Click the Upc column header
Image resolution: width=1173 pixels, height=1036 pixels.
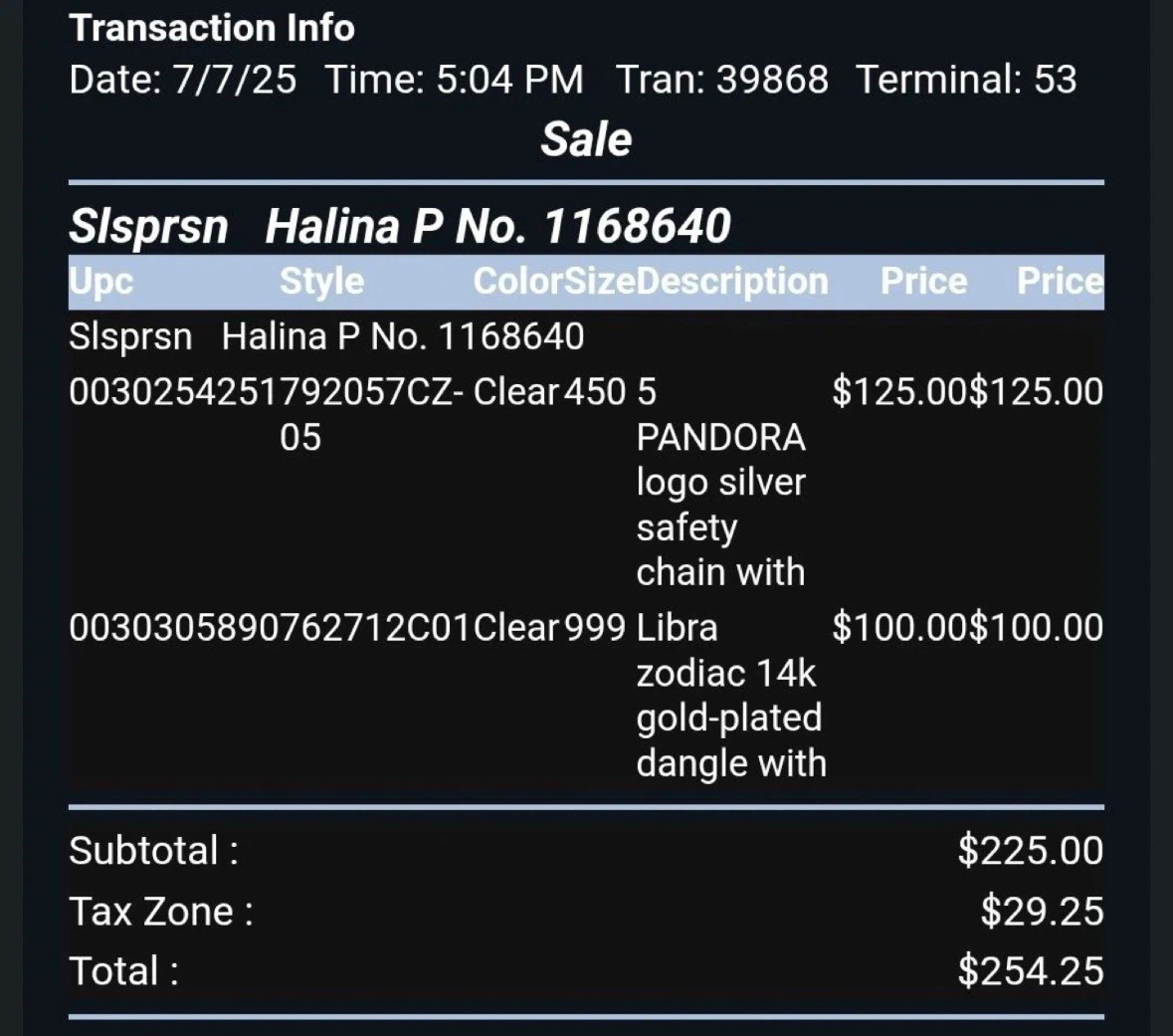101,282
